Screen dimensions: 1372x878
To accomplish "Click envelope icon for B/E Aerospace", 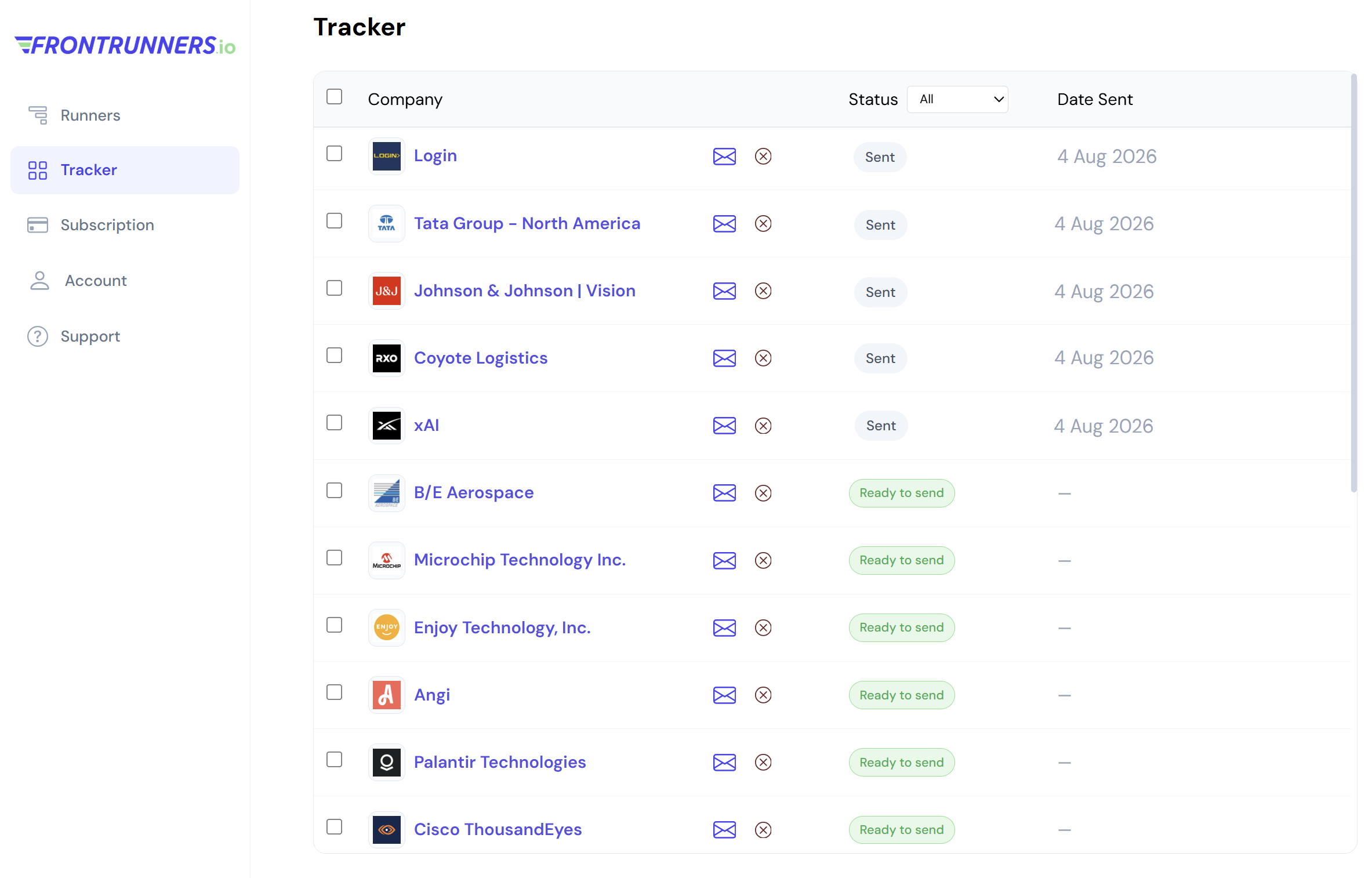I will [x=724, y=494].
